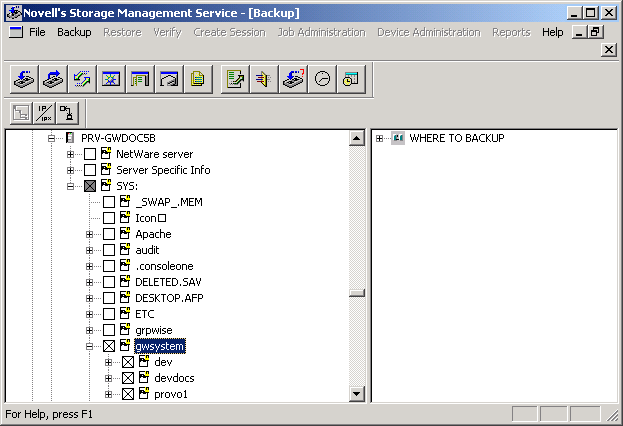Expand the Server Specific Info node

point(70,170)
